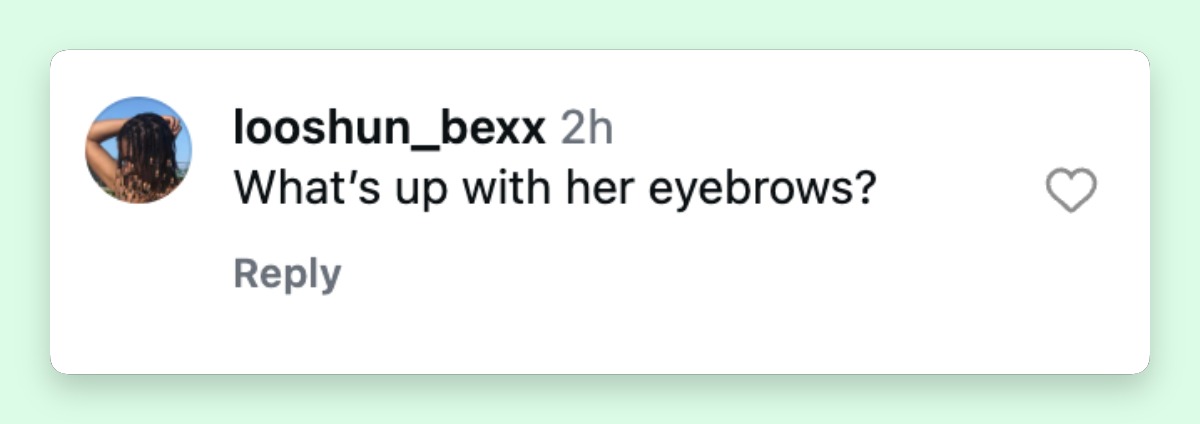
Task: Select the comment's posted time 2h
Action: pyautogui.click(x=585, y=129)
